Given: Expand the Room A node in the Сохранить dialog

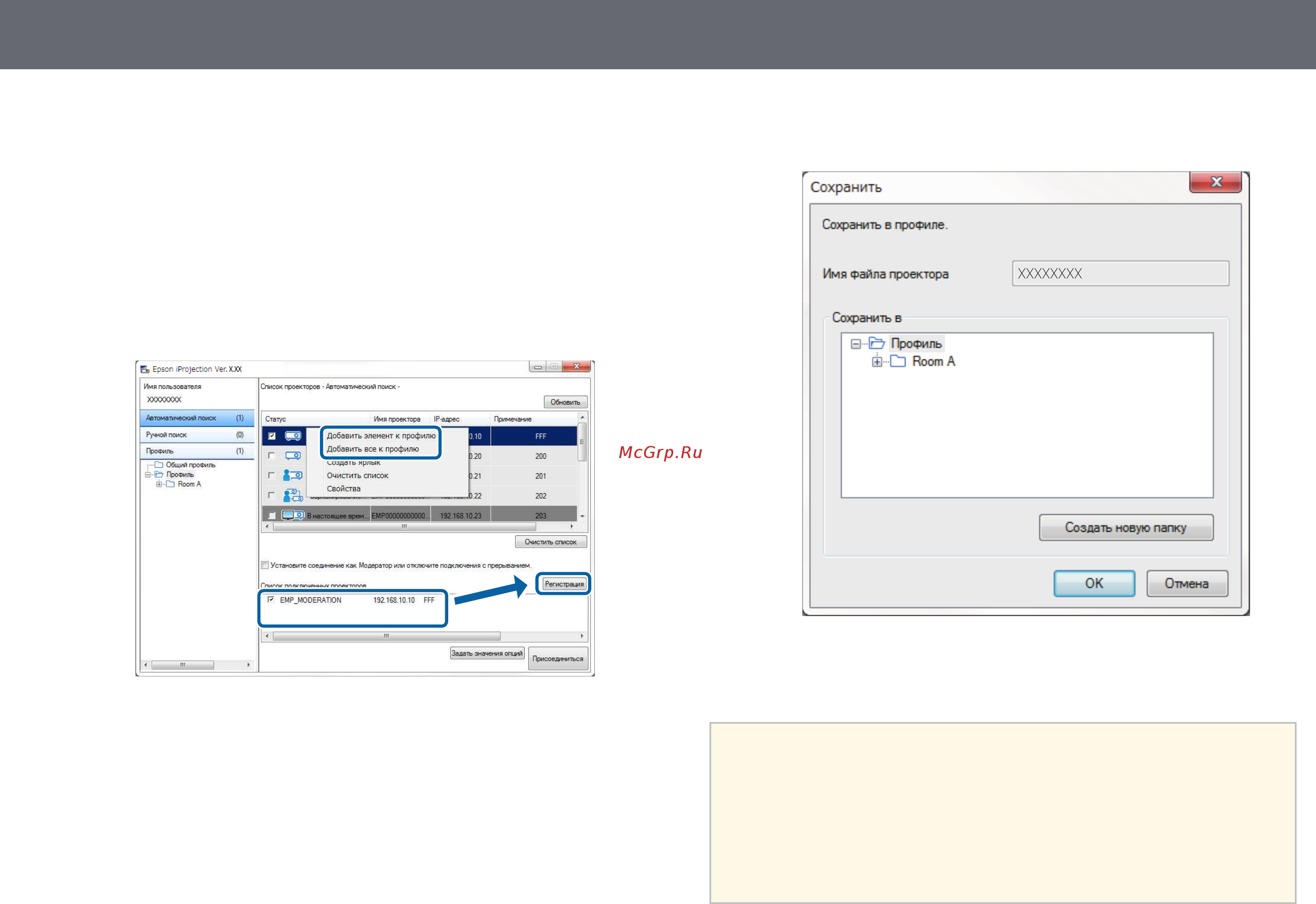Looking at the screenshot, I should (x=877, y=362).
